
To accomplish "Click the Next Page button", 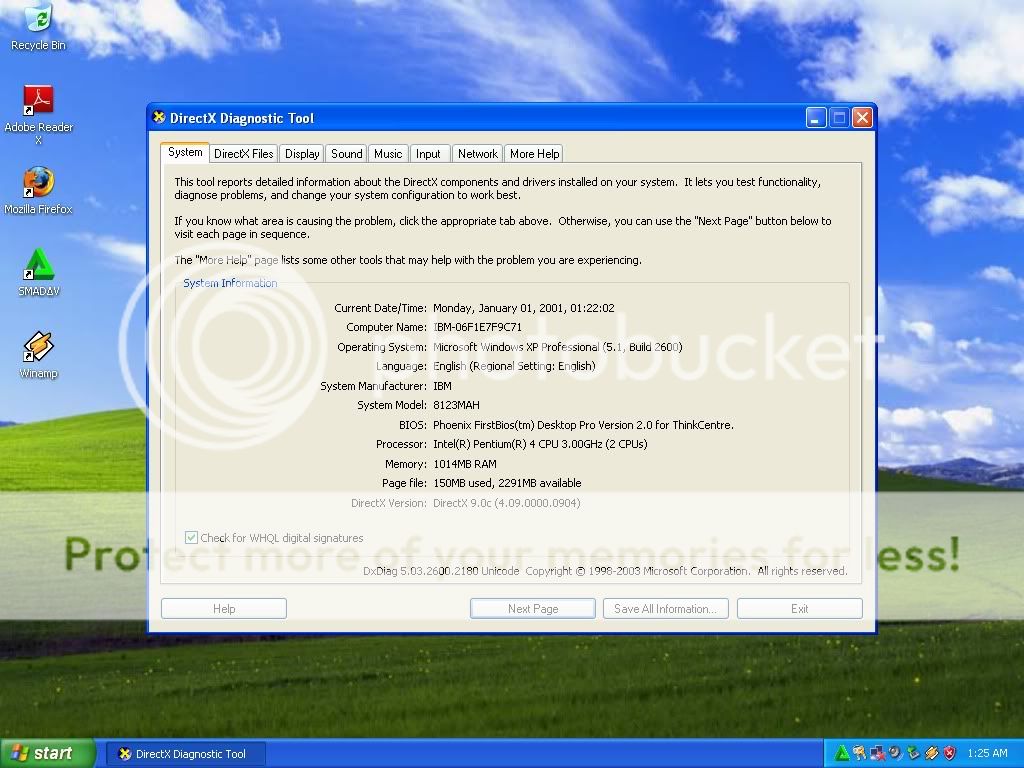I will 533,609.
